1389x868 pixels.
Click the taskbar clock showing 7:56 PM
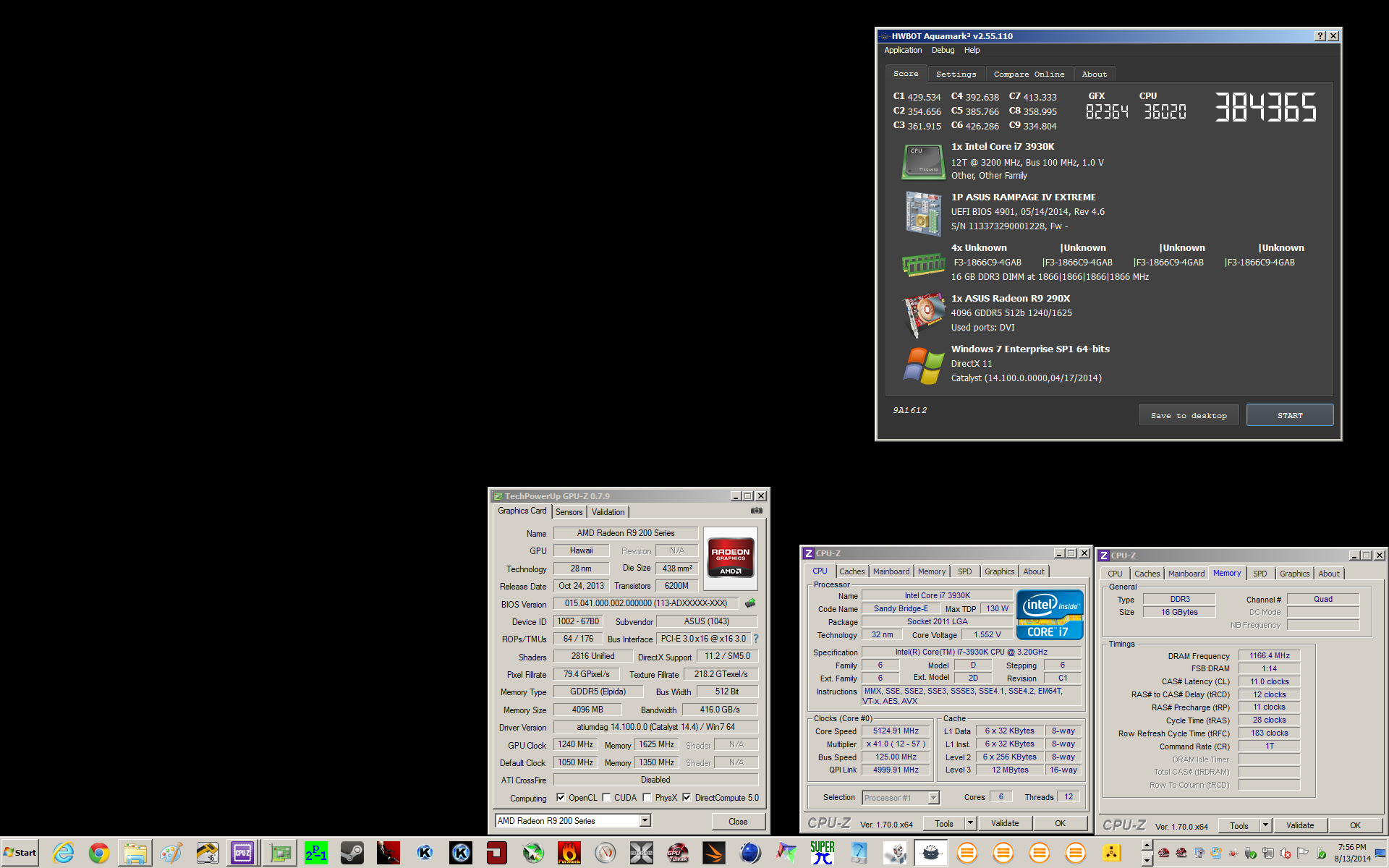coord(1351,853)
